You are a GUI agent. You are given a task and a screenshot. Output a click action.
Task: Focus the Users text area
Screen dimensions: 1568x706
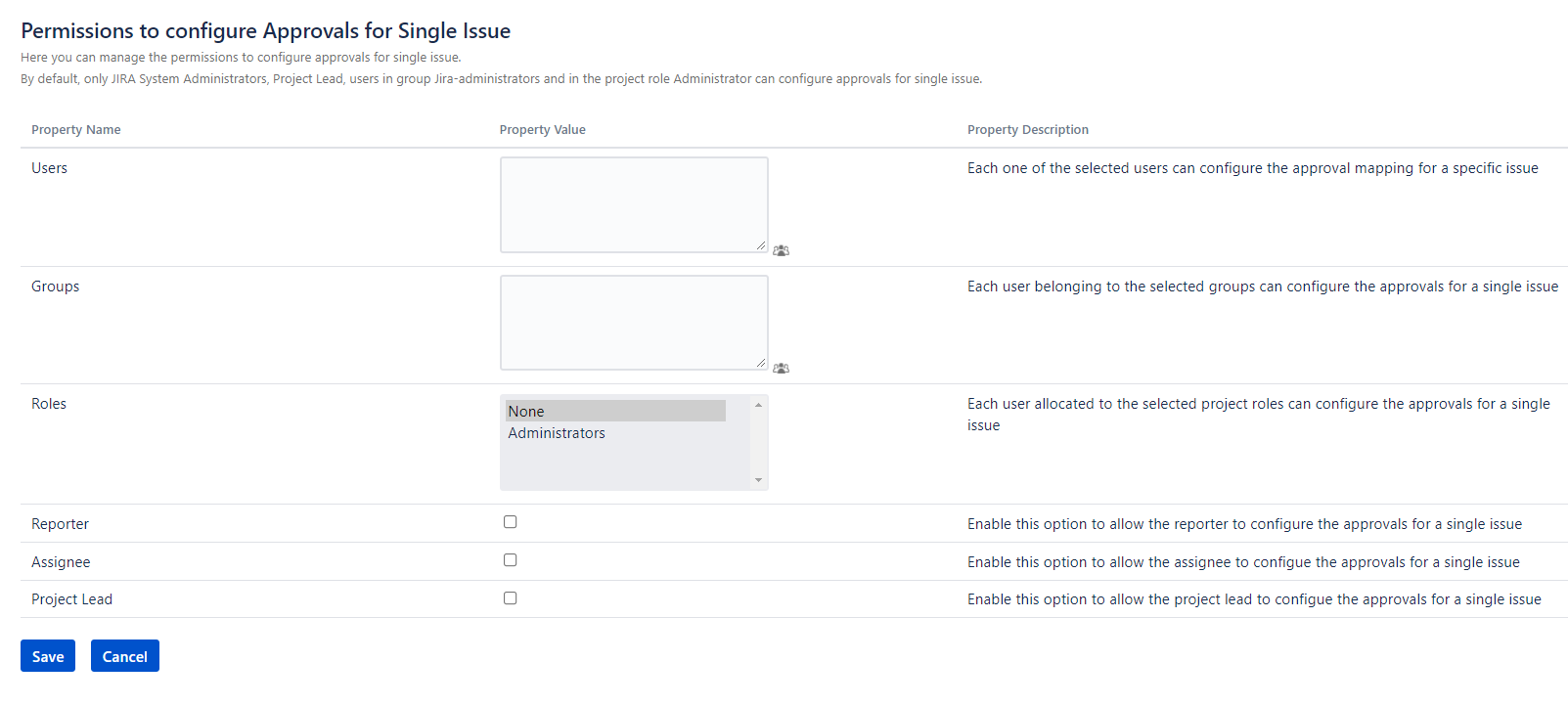coord(633,204)
